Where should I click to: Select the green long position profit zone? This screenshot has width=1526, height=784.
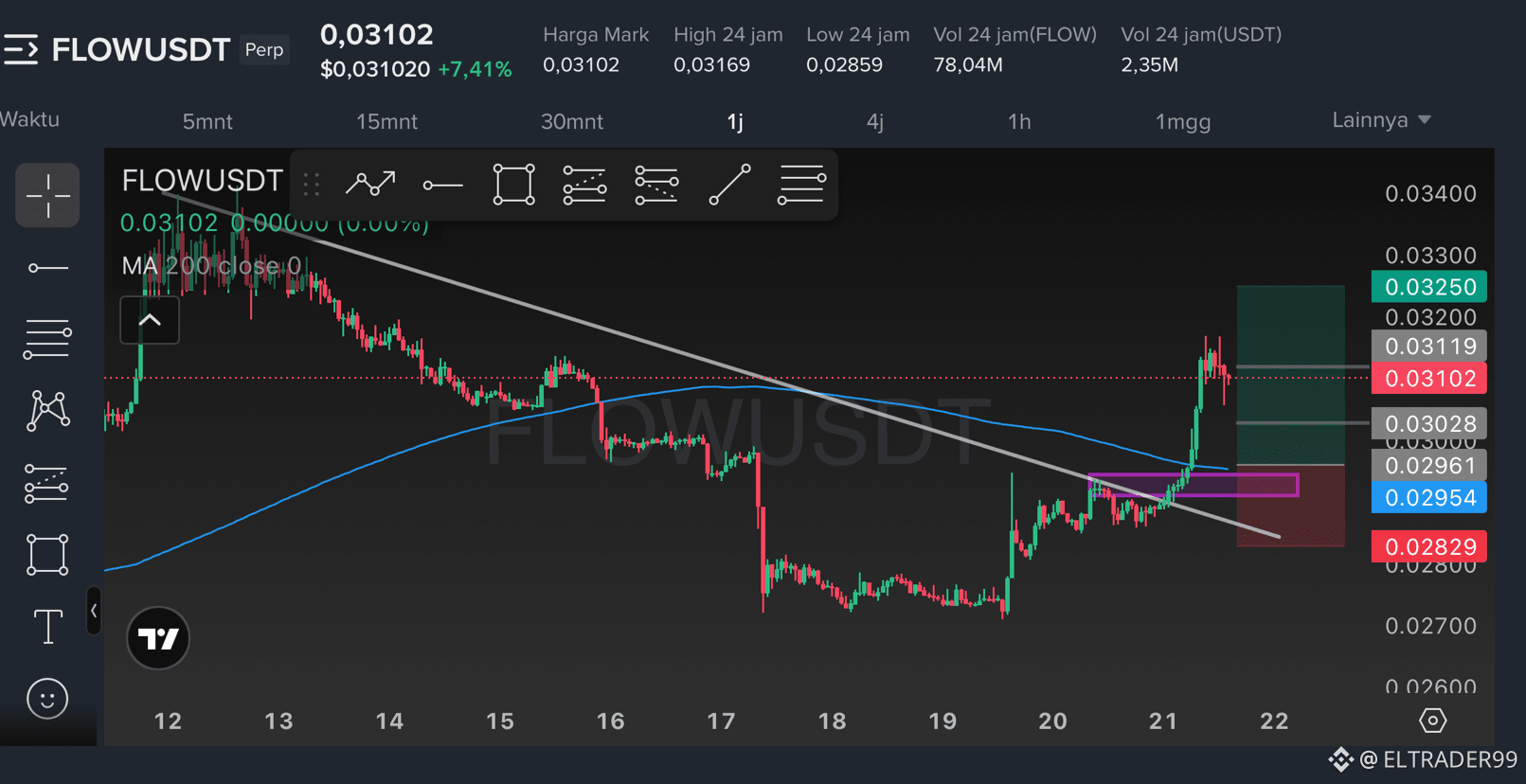click(x=1290, y=375)
